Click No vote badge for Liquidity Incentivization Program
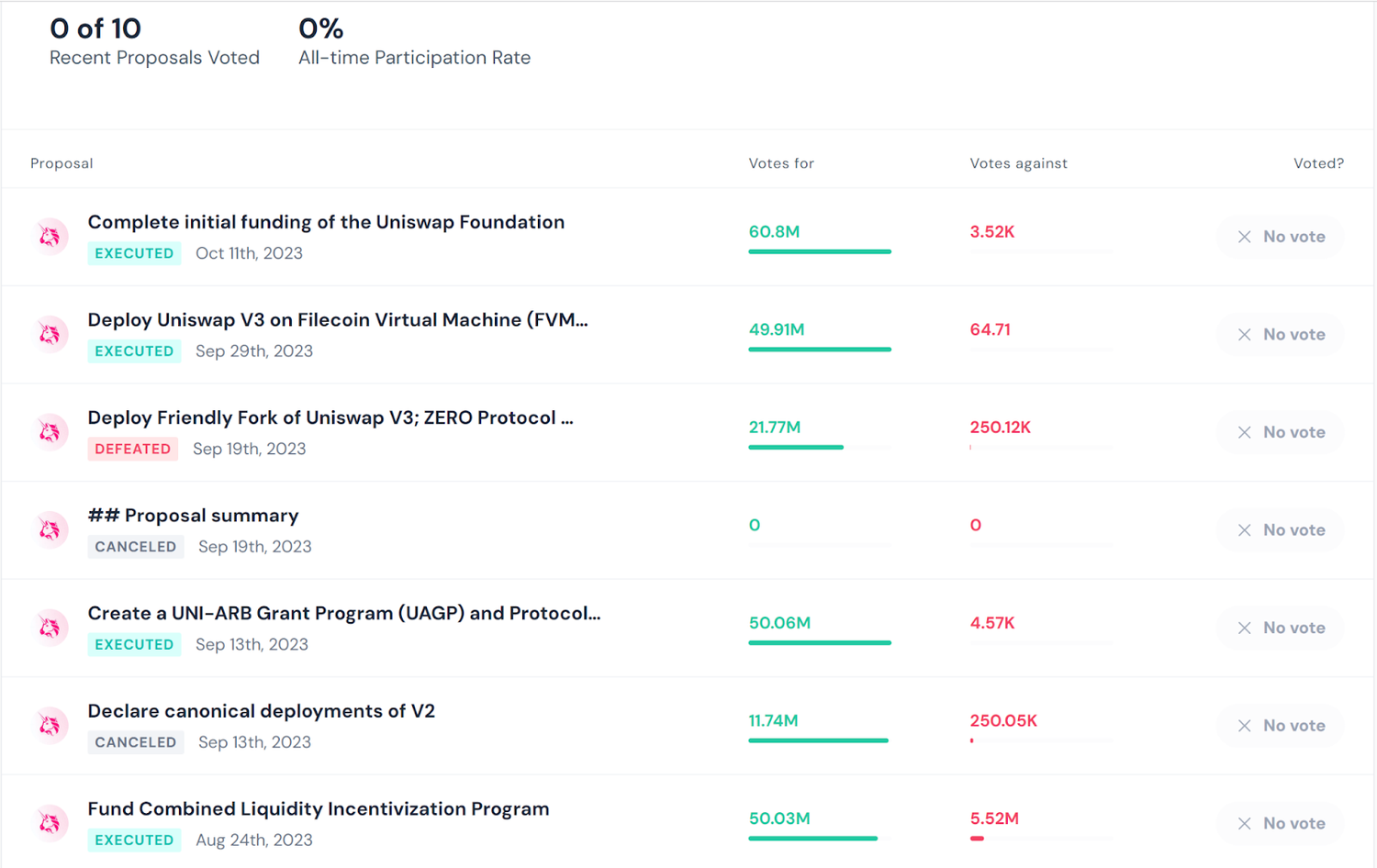The image size is (1377, 868). click(1280, 823)
